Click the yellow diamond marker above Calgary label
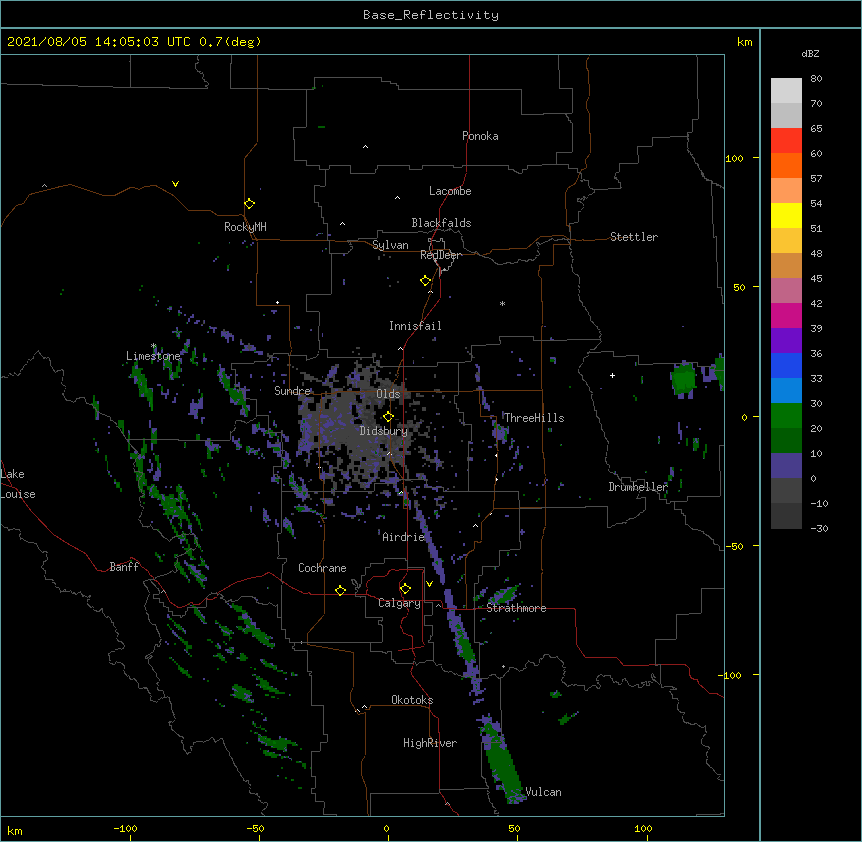The image size is (862, 842). (405, 589)
